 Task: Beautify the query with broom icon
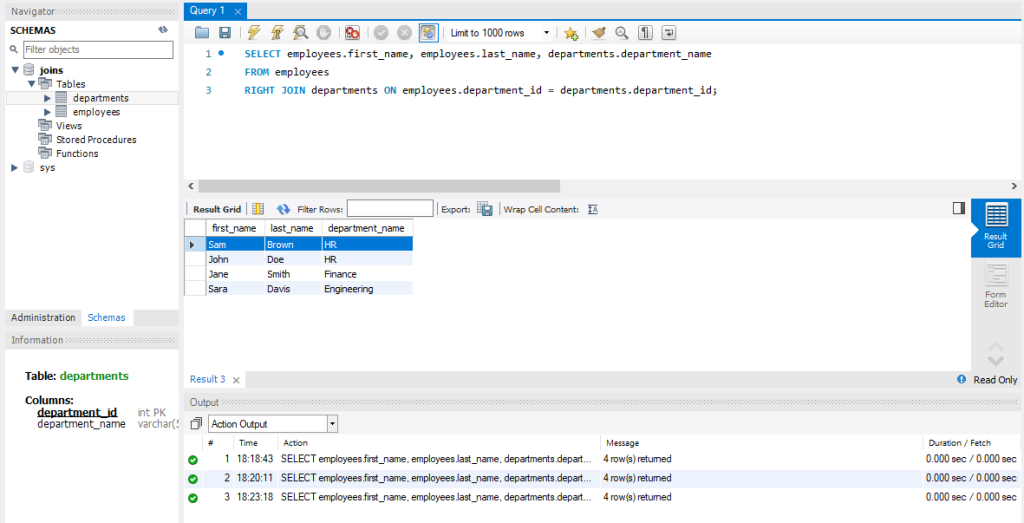point(599,33)
